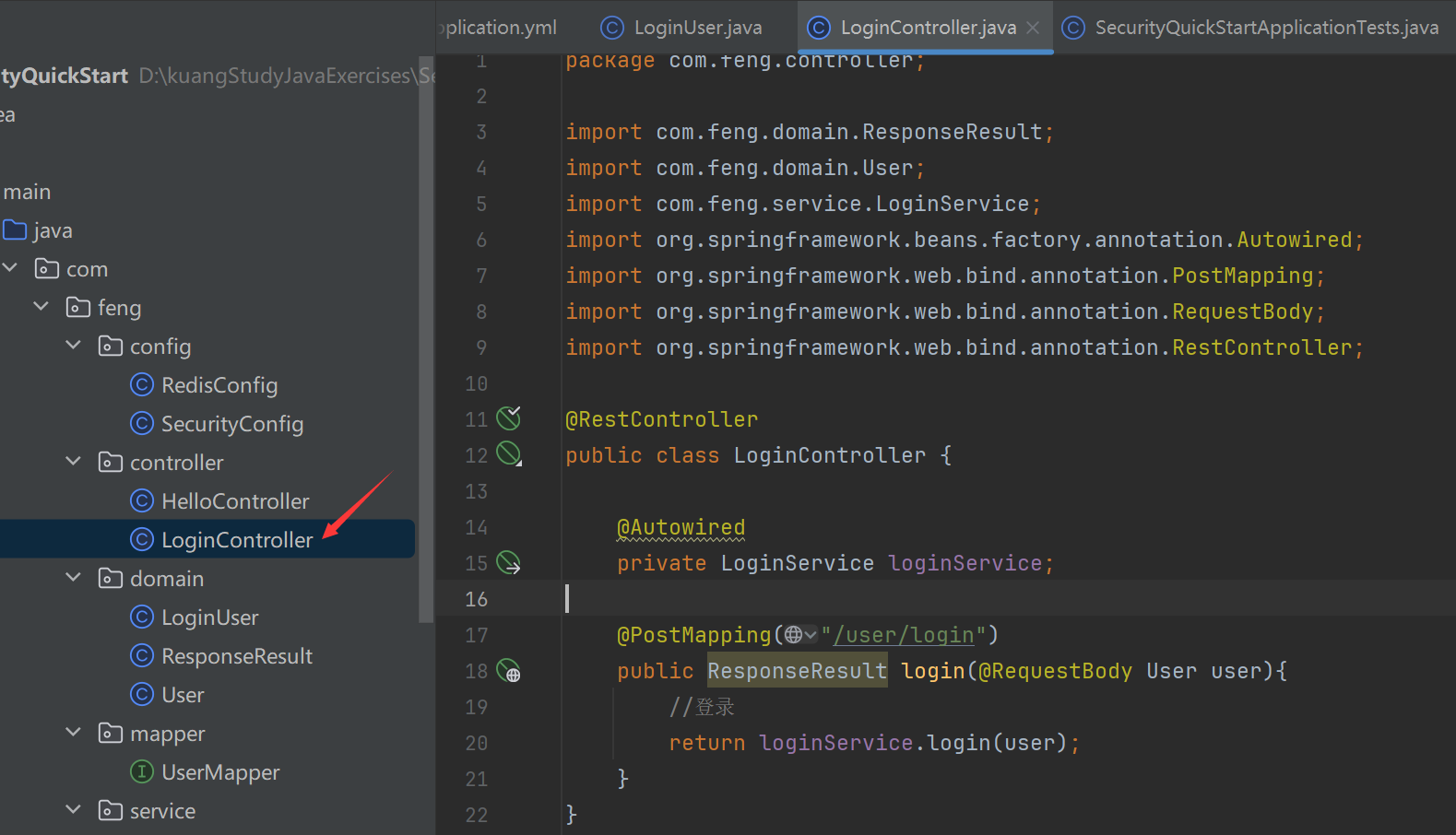1456x835 pixels.
Task: Collapse the com package node
Action: (10, 268)
